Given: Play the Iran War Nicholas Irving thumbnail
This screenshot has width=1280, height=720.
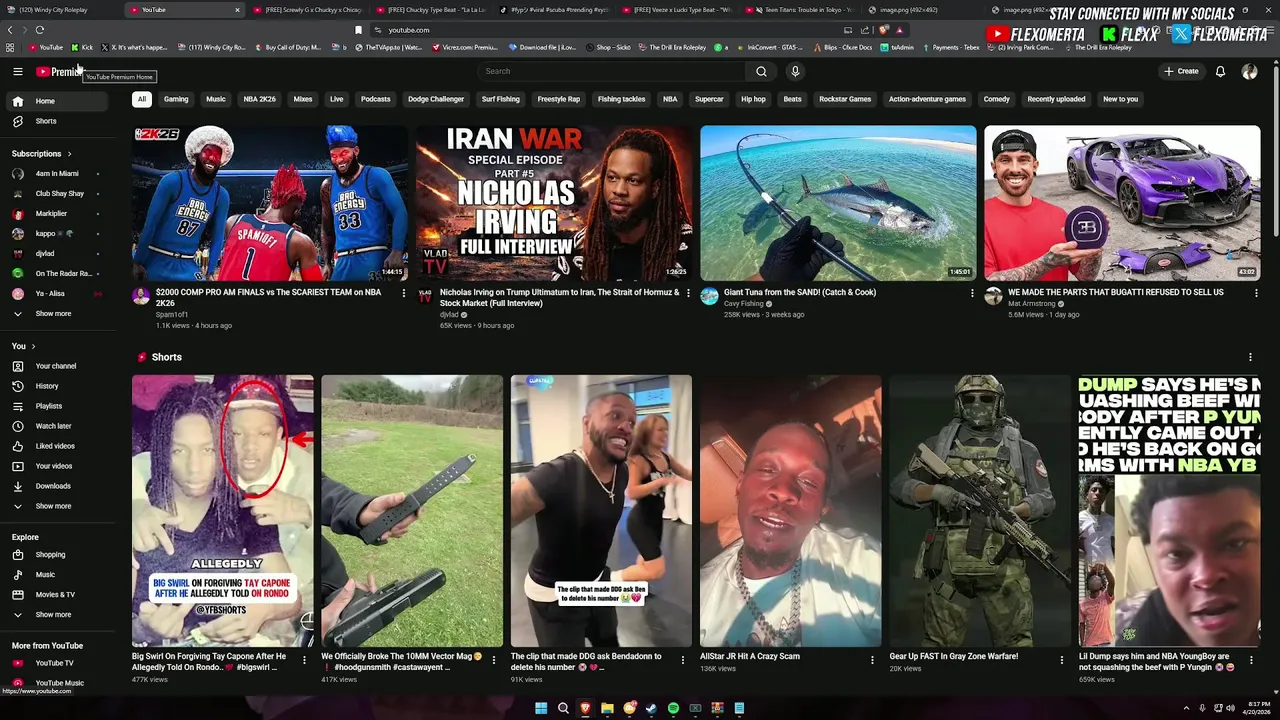Looking at the screenshot, I should (x=554, y=203).
